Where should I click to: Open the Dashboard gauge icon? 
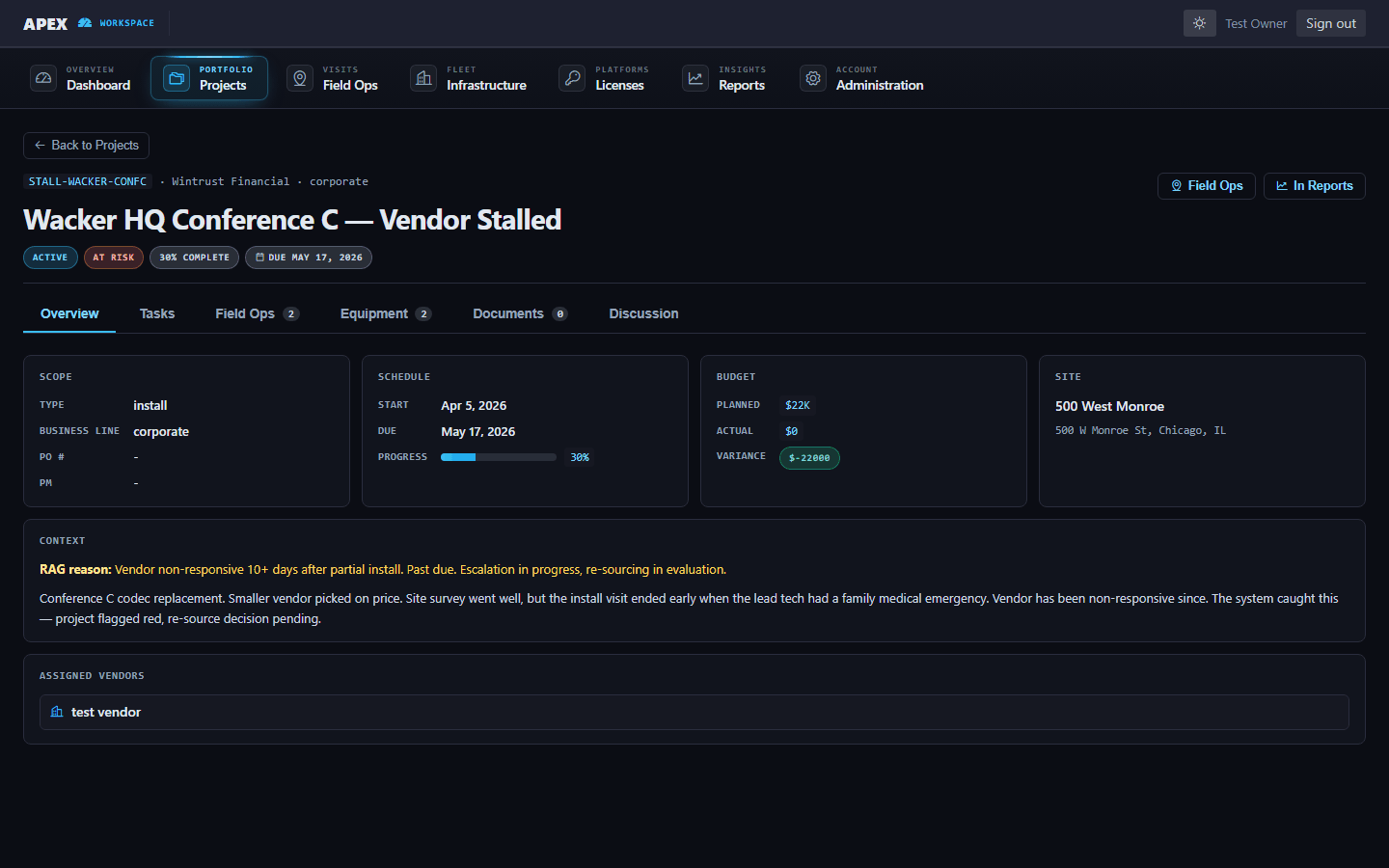(x=43, y=78)
